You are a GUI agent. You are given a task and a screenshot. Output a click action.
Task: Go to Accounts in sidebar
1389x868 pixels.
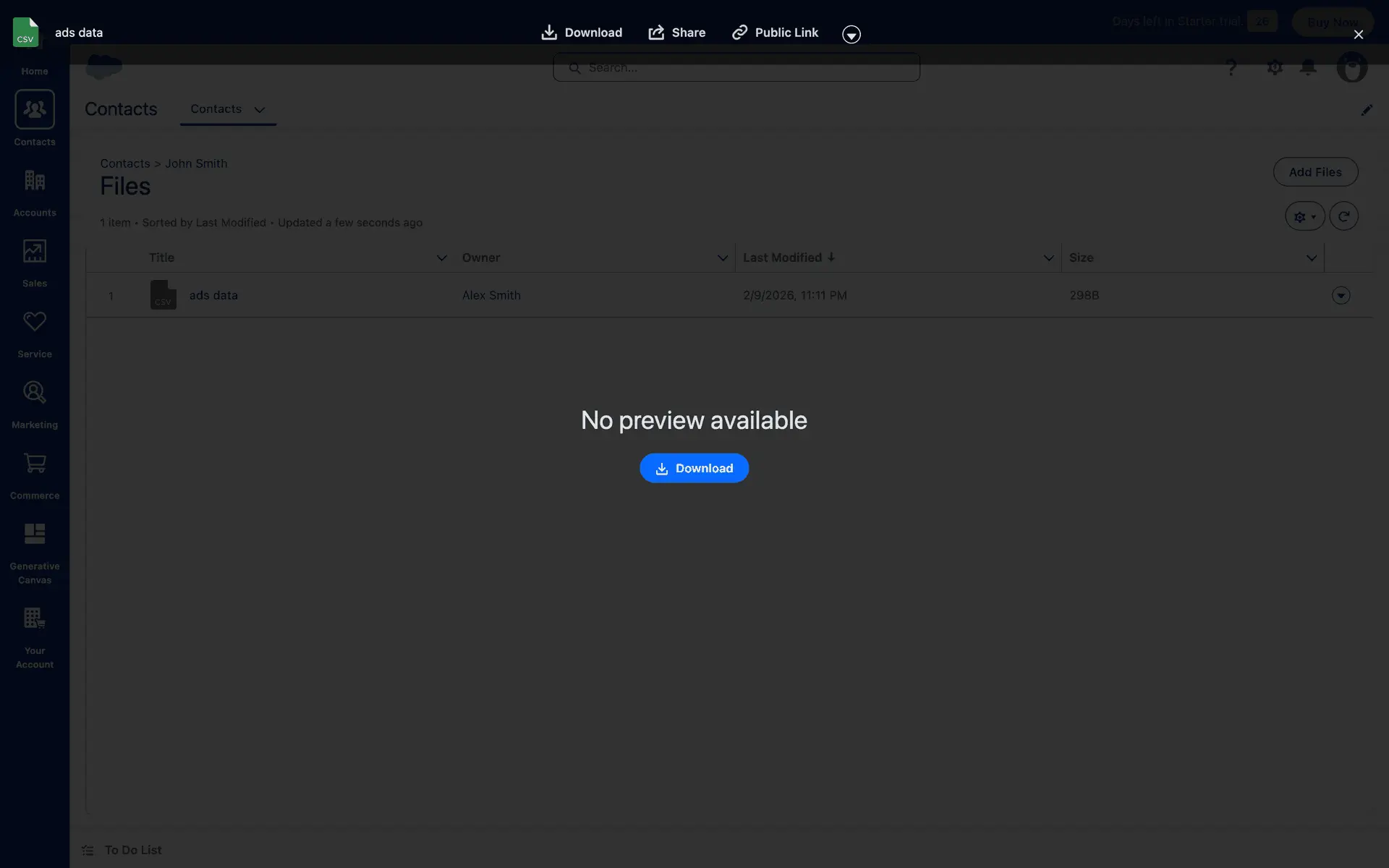pos(35,181)
